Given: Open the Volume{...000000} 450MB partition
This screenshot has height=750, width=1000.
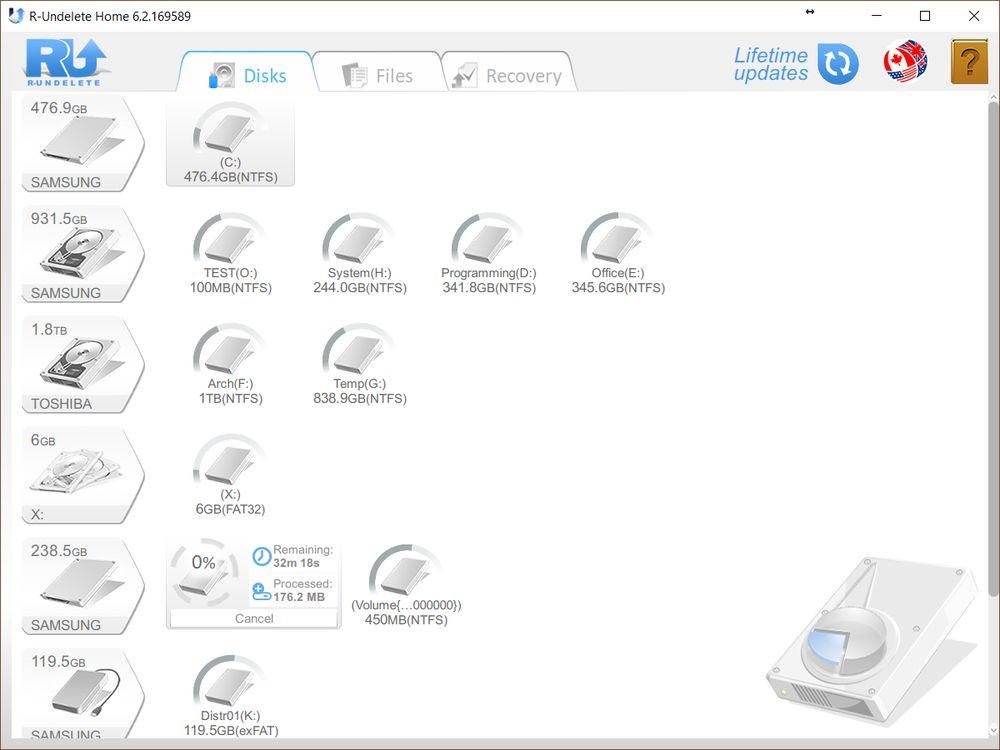Looking at the screenshot, I should (406, 586).
